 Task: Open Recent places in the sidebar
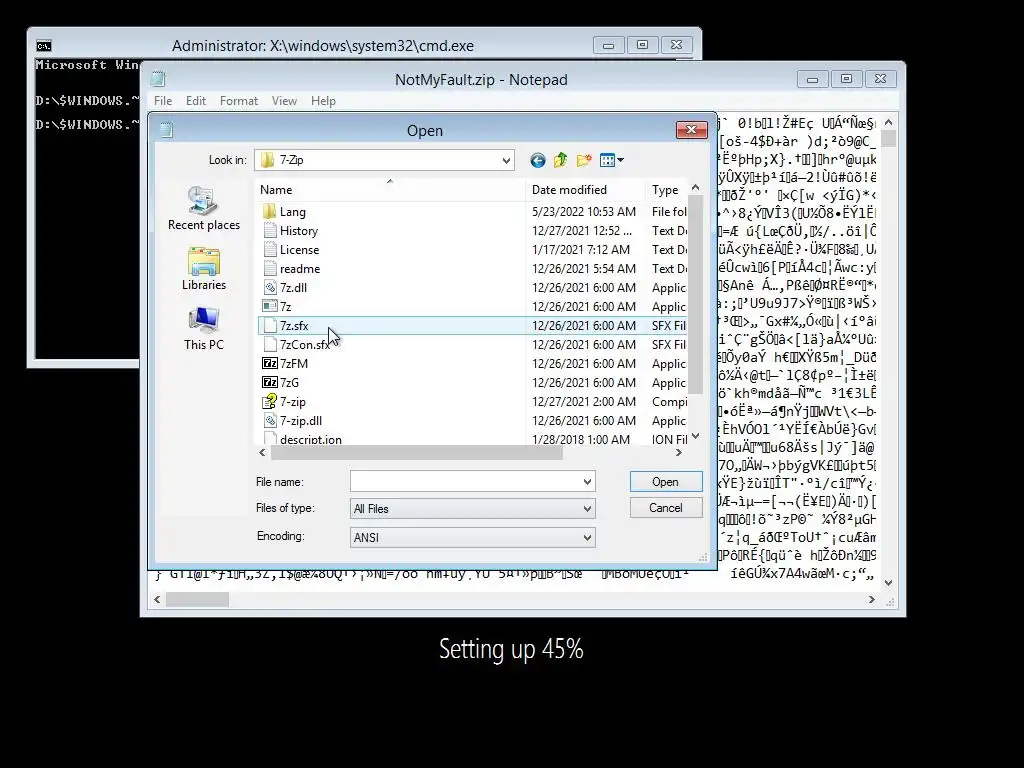[x=204, y=208]
